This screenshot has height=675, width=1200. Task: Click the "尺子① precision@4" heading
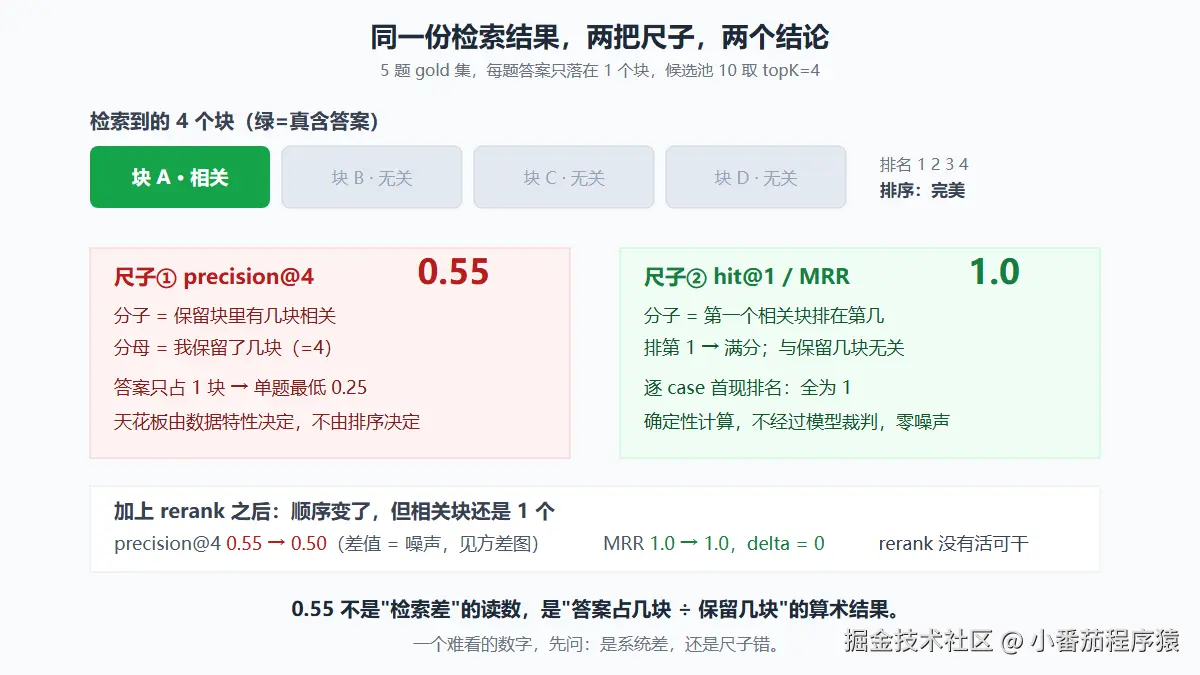tap(214, 277)
